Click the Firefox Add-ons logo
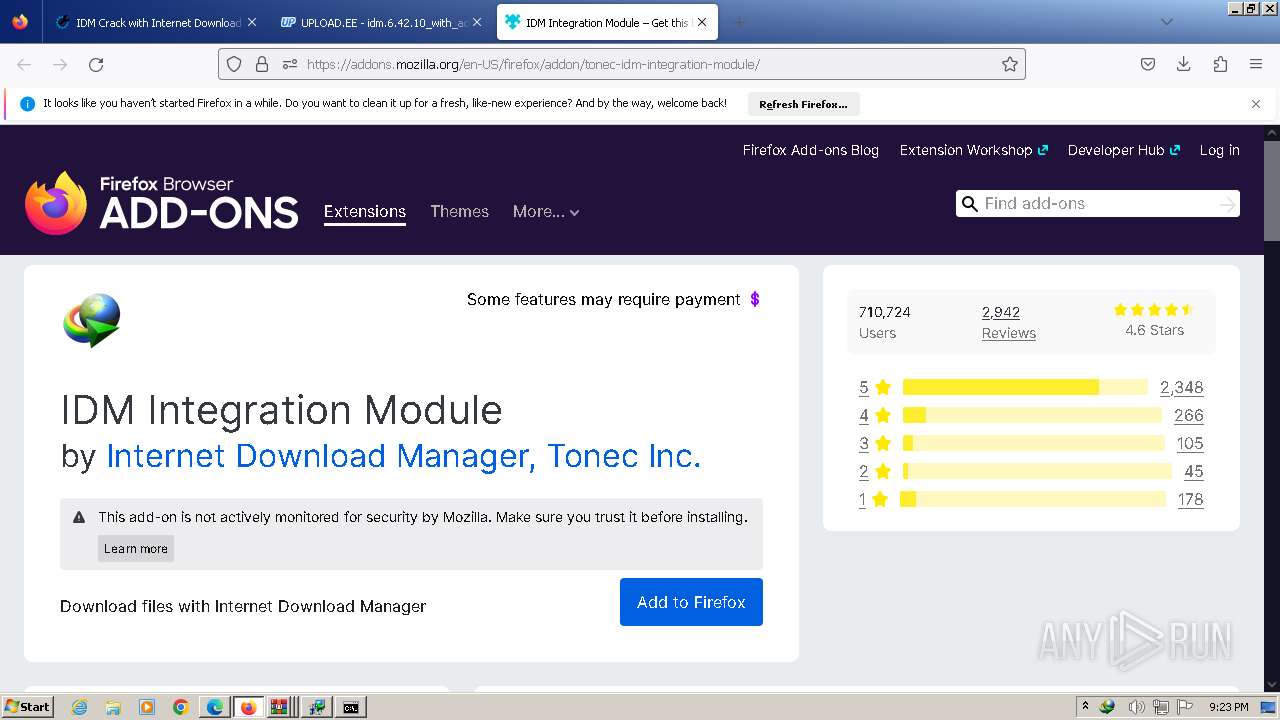1280x720 pixels. 162,203
